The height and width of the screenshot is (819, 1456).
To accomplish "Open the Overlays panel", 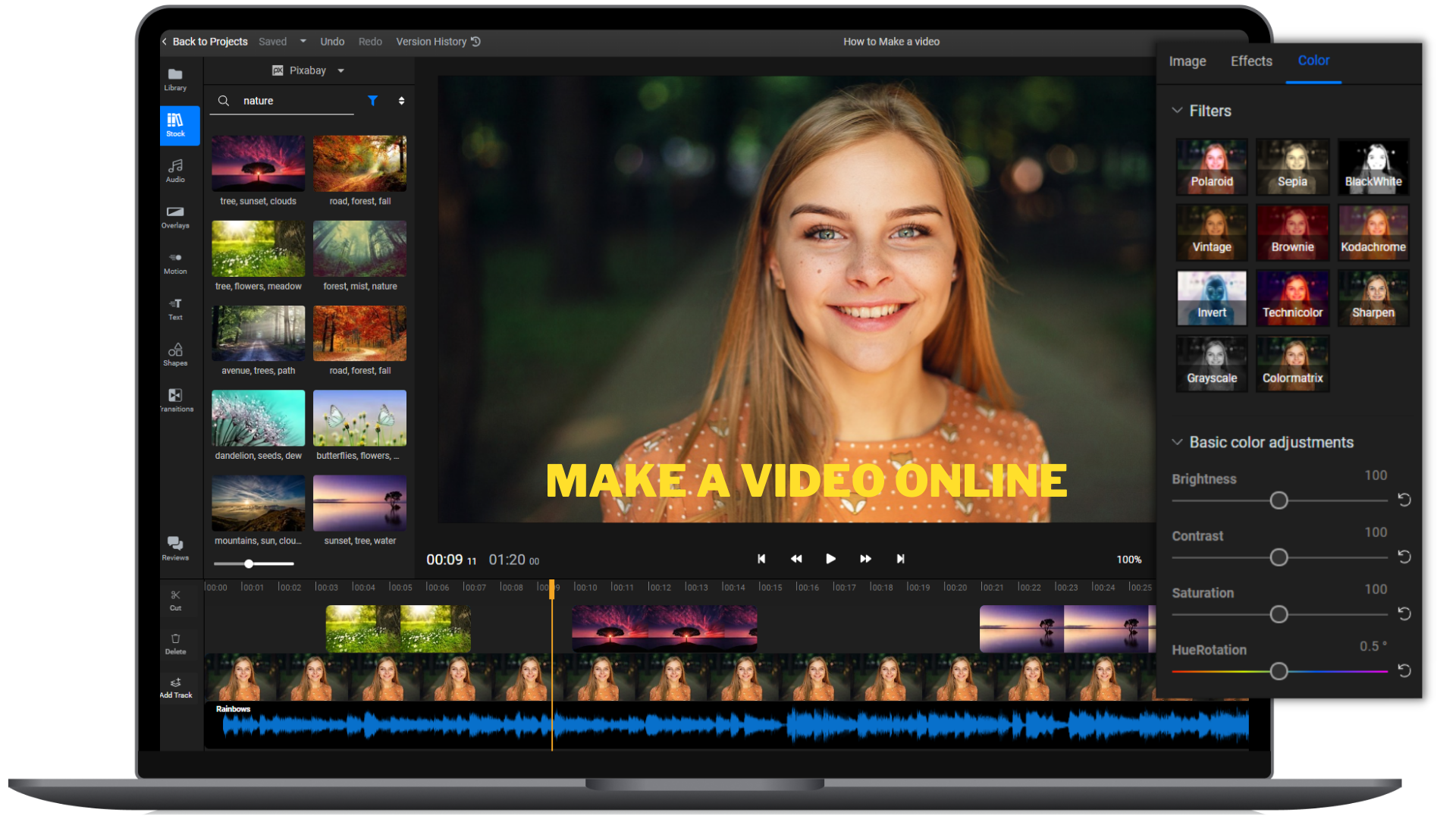I will 175,217.
